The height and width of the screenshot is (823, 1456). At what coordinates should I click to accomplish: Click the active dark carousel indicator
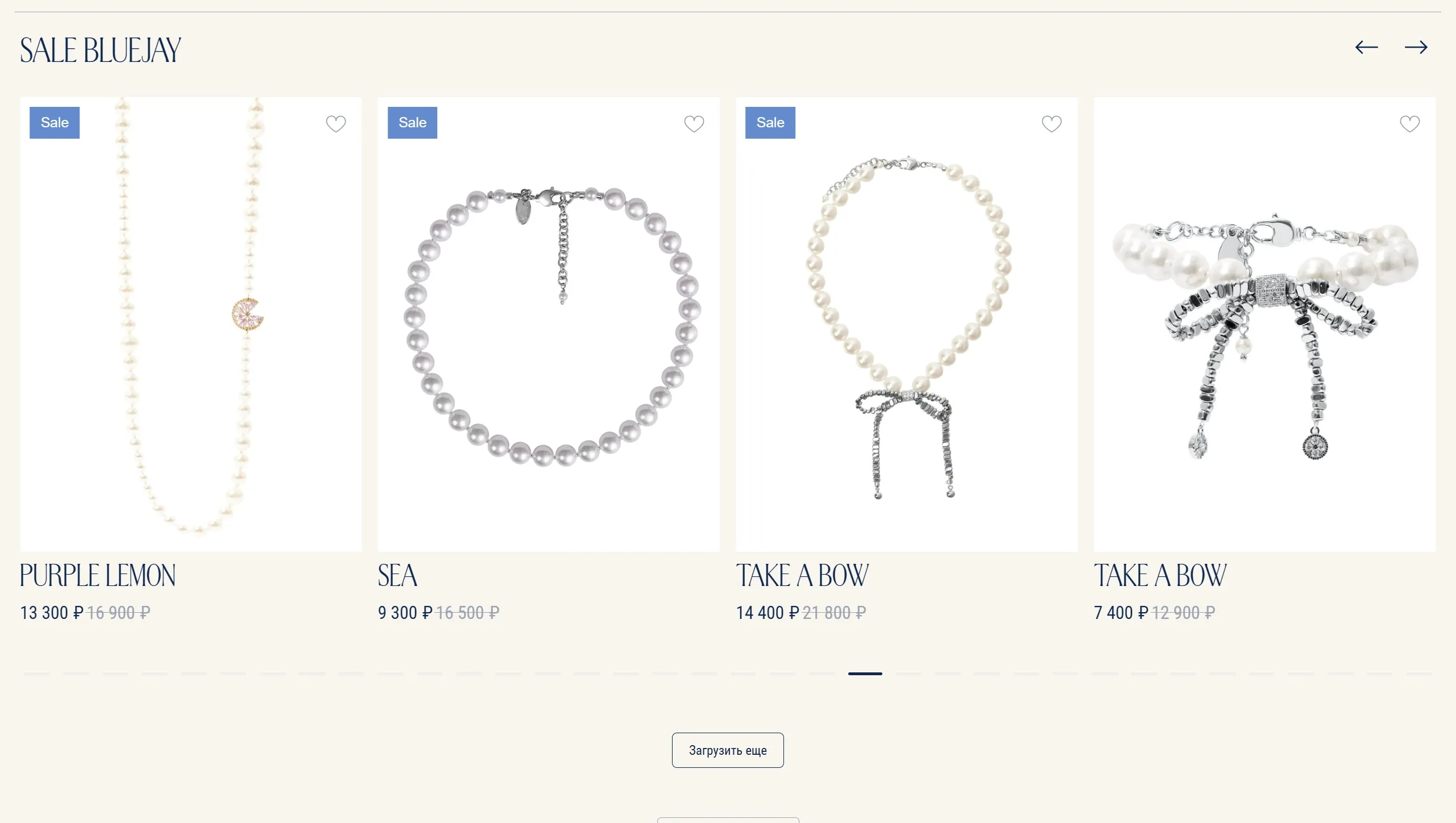(865, 674)
